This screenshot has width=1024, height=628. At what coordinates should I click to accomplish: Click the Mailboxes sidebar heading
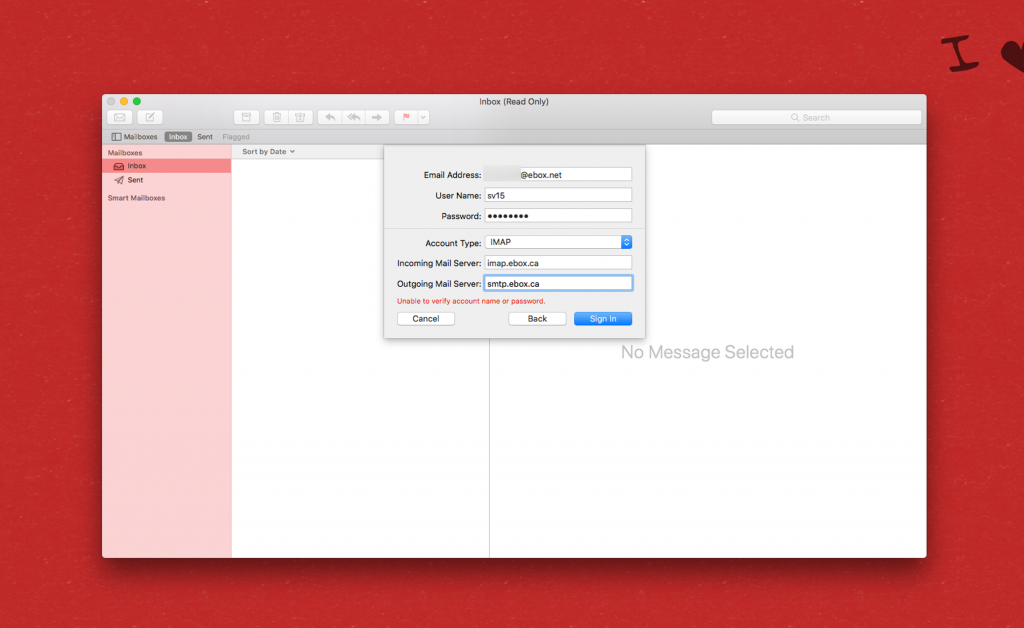click(125, 153)
